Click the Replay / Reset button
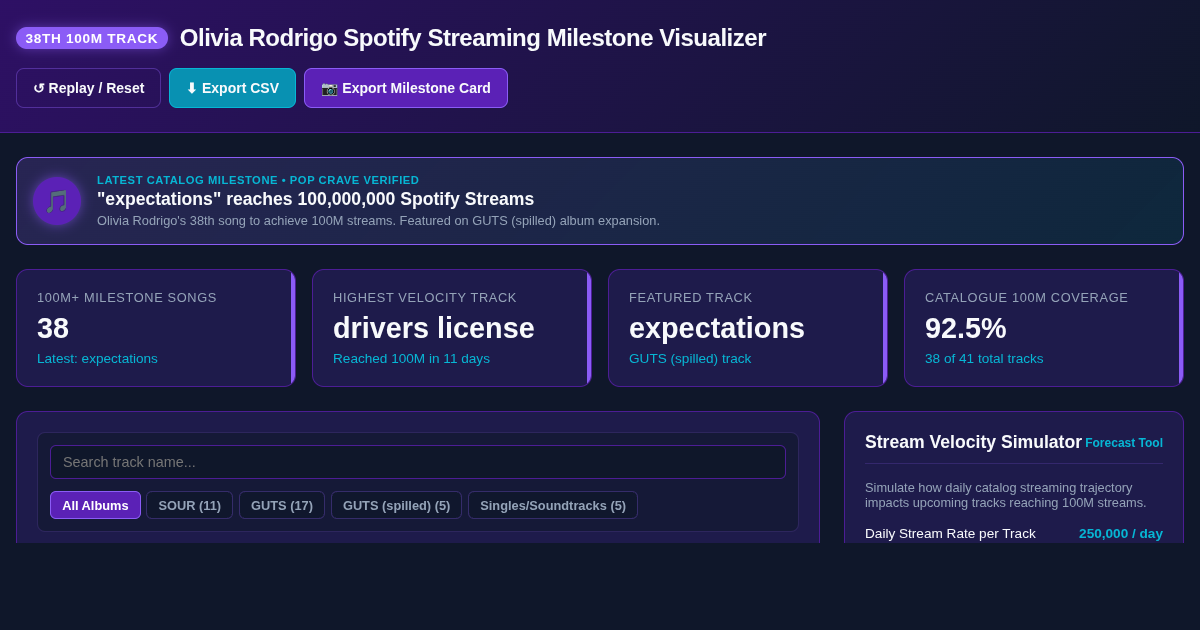 pyautogui.click(x=88, y=88)
